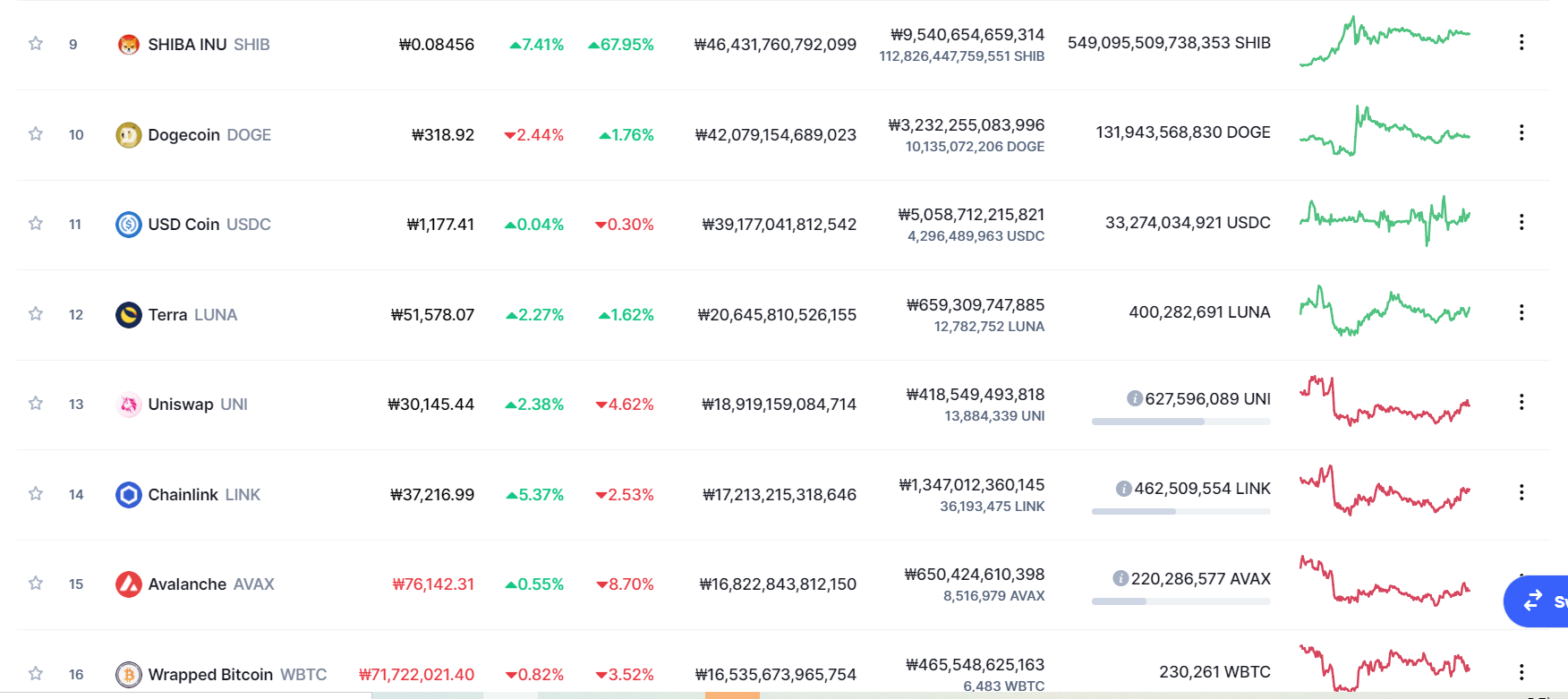This screenshot has width=1568, height=699.
Task: Open the SHIBA INU 7-day chart
Action: click(x=1385, y=41)
